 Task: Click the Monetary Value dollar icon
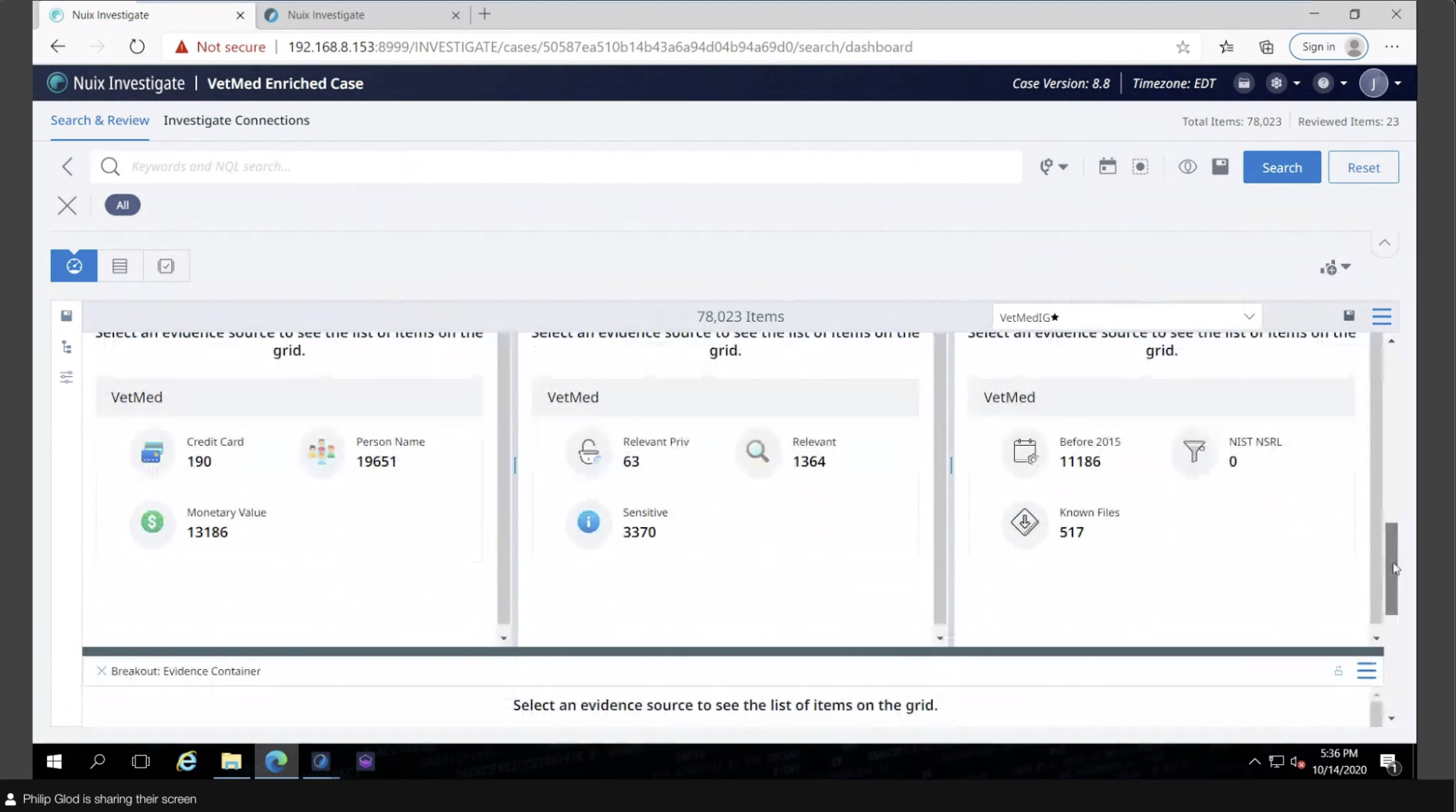tap(152, 522)
